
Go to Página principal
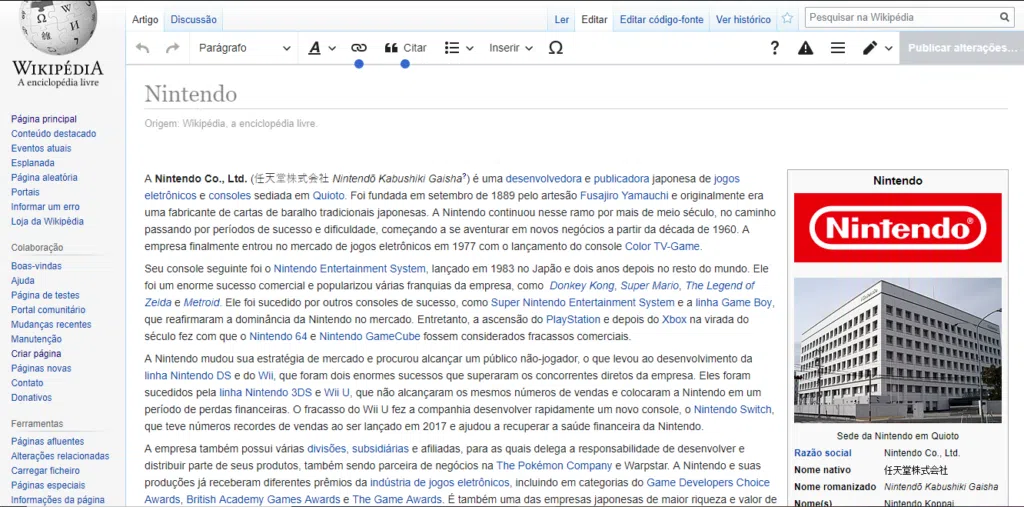[x=44, y=119]
